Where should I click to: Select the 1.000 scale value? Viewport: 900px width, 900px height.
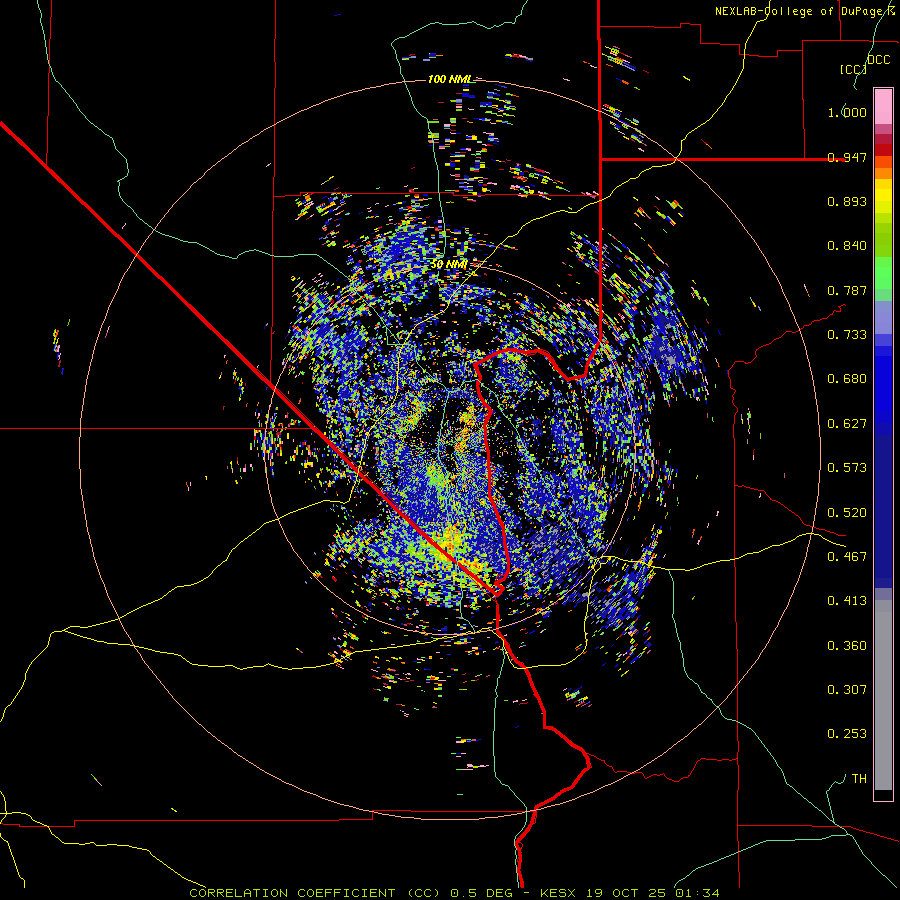tap(847, 112)
